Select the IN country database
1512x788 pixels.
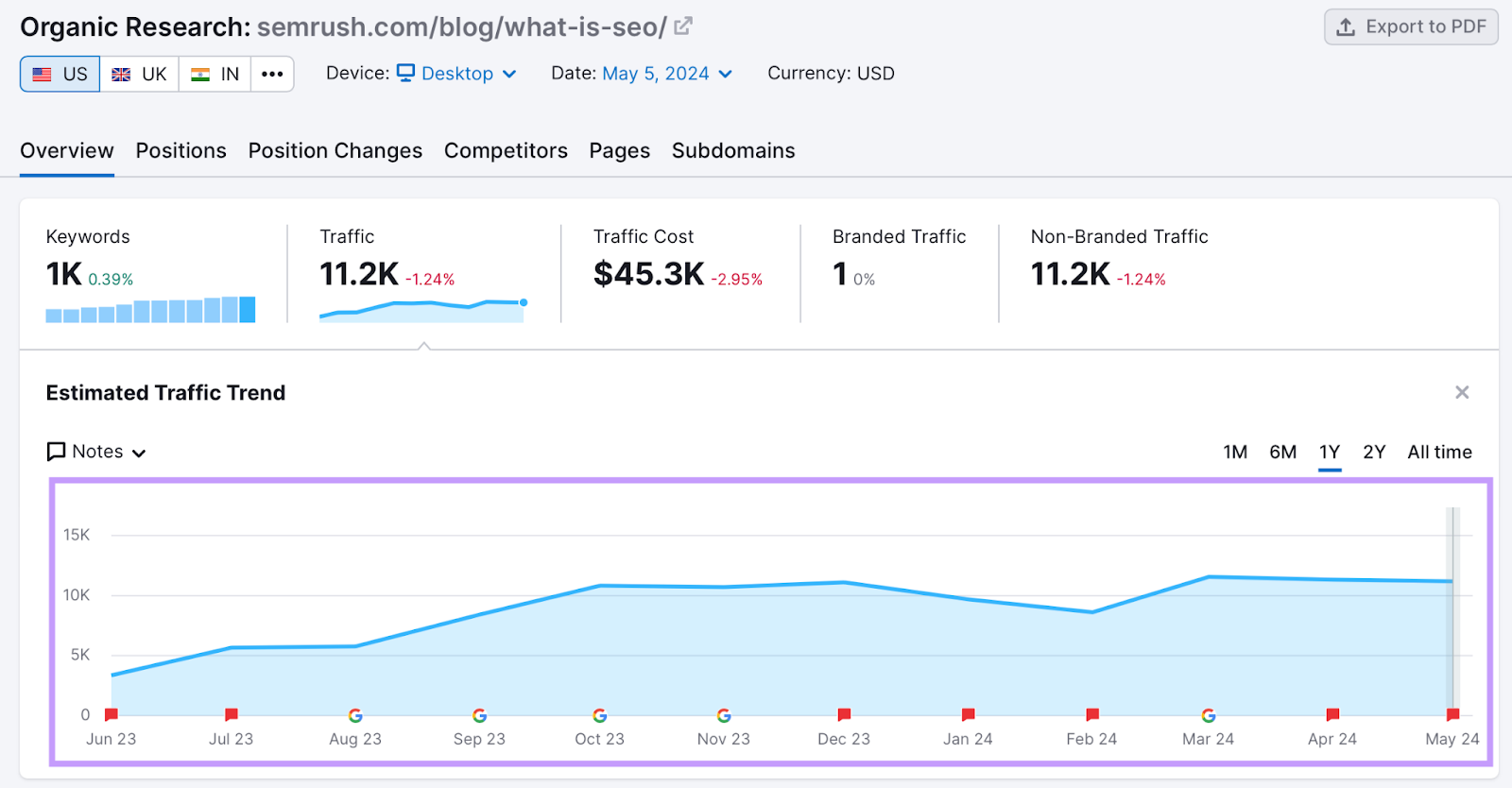215,74
